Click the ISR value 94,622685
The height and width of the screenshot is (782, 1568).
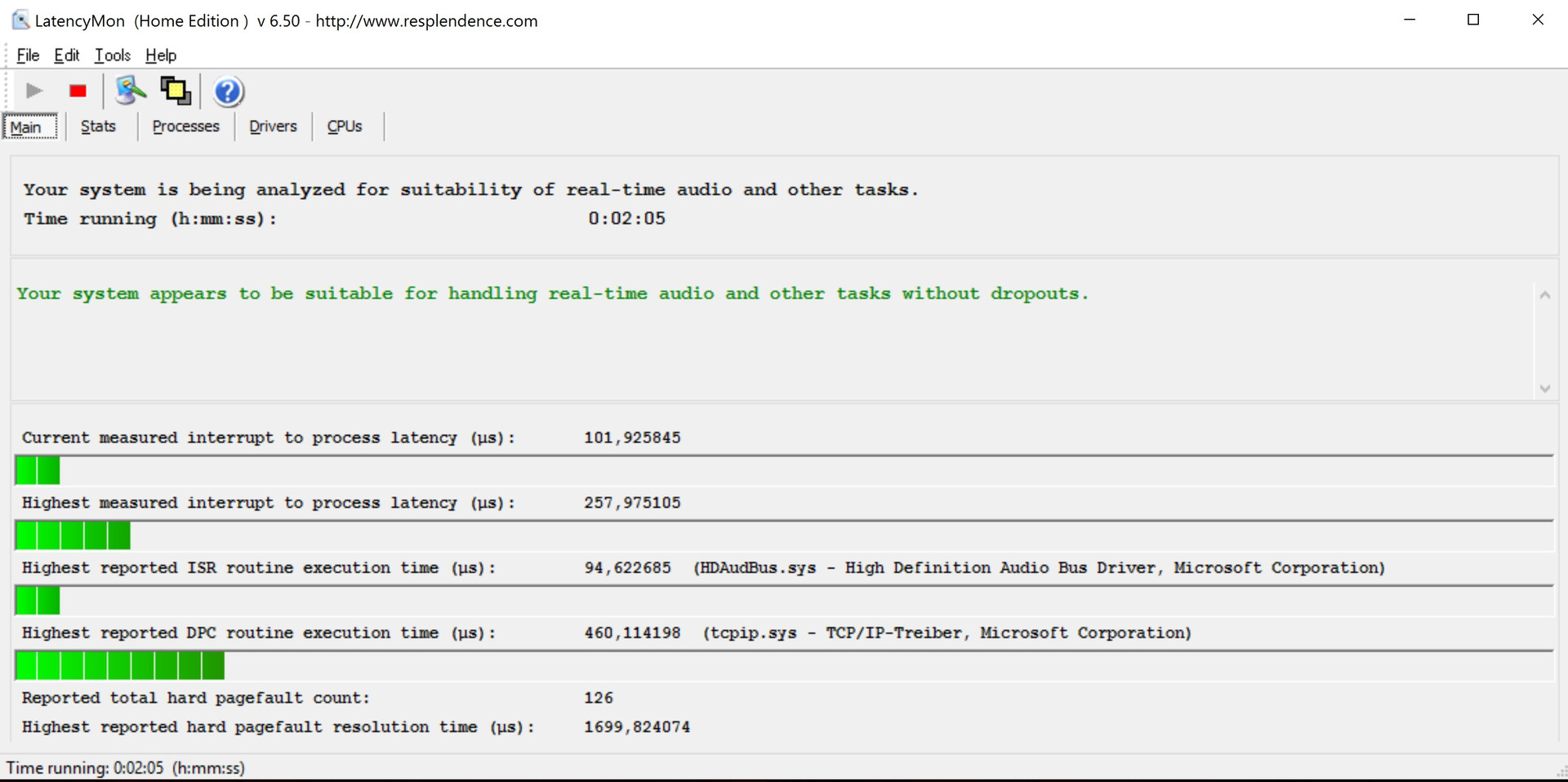(627, 568)
